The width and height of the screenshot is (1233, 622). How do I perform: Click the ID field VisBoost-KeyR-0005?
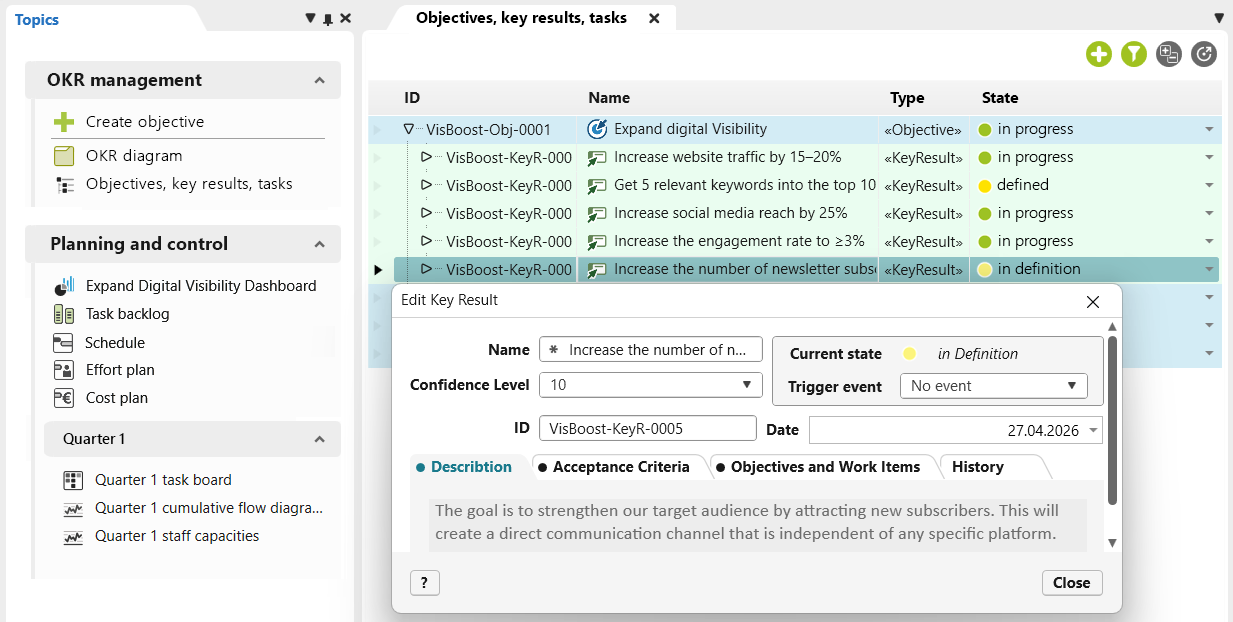pos(648,428)
